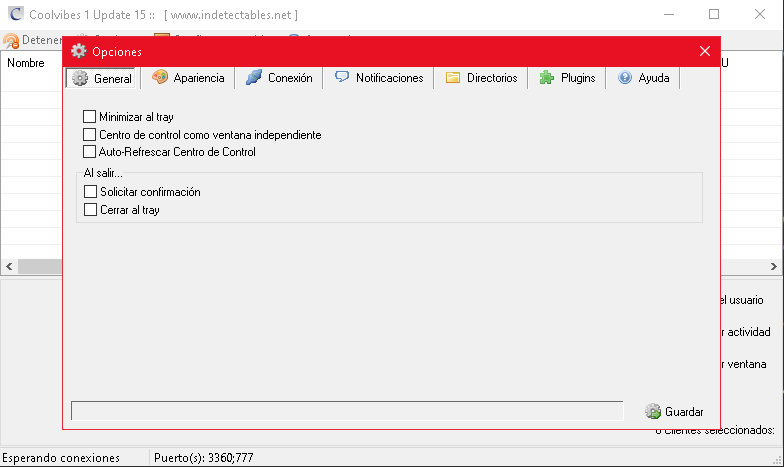Check Auto-Refrescar Centro de Control
This screenshot has height=467, width=784.
[x=91, y=152]
